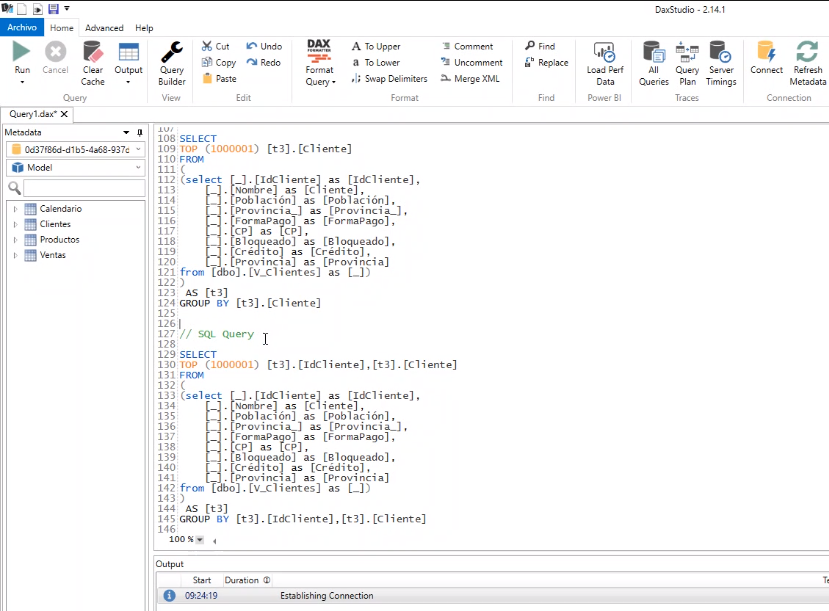Screen dimensions: 829x611
Task: Click Load Perf Data for Power BI
Action: 605,63
